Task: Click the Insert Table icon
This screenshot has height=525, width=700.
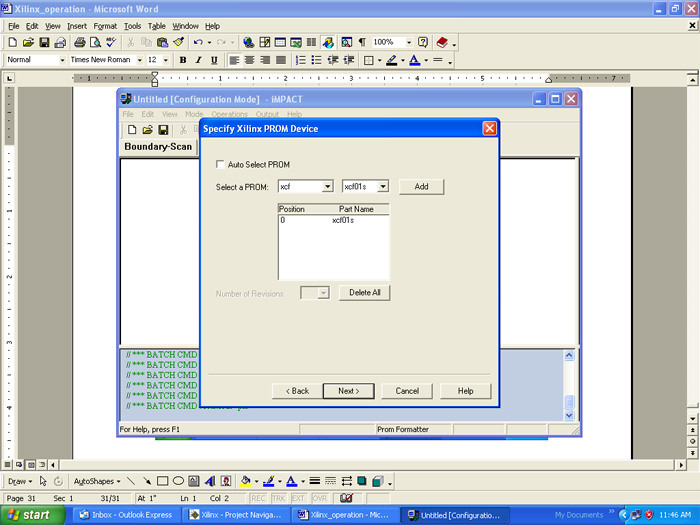Action: 280,42
